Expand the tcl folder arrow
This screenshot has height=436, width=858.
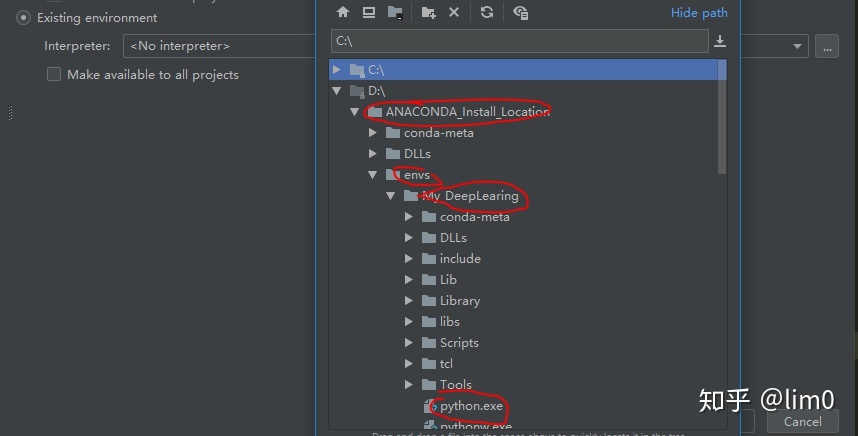[409, 363]
